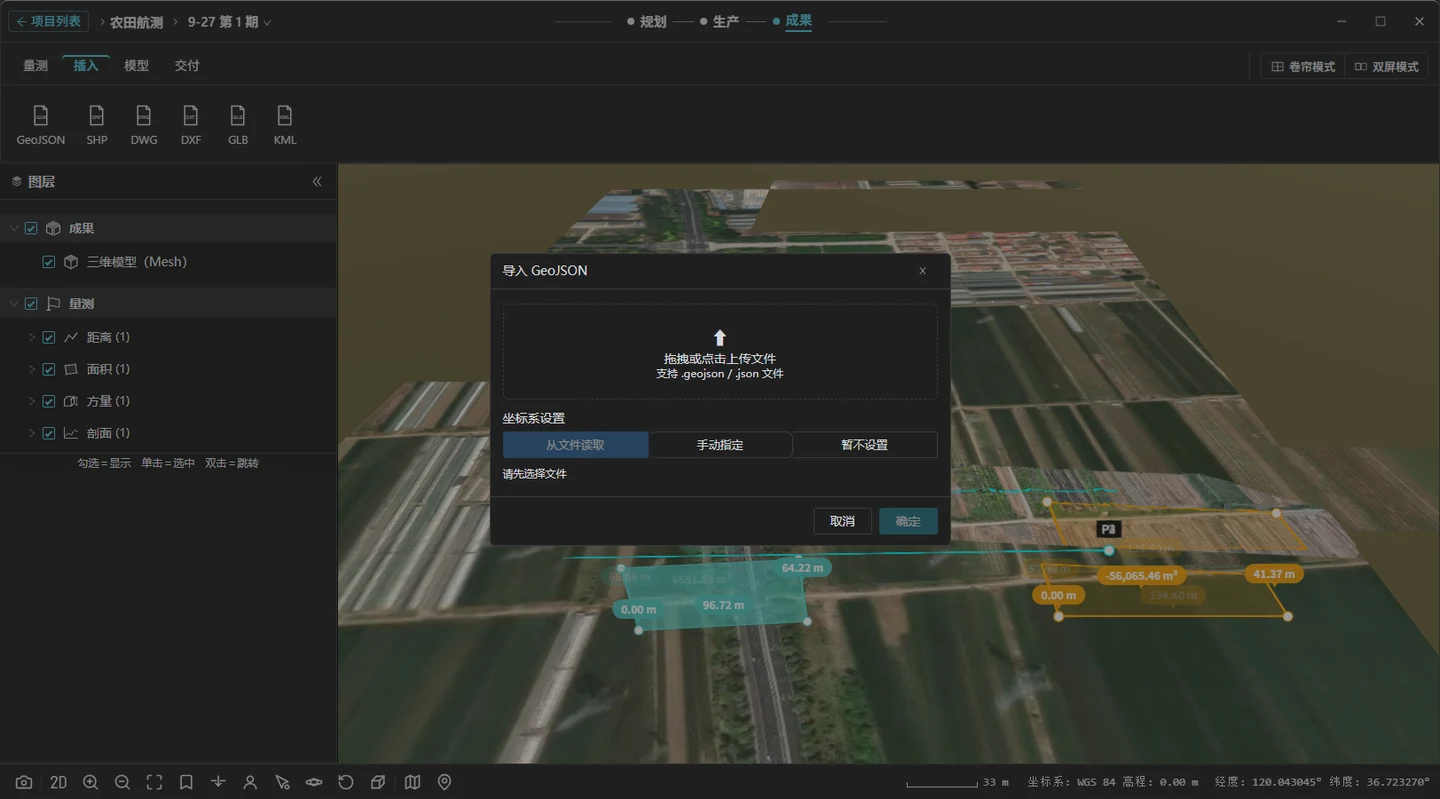The width and height of the screenshot is (1440, 799).
Task: Click the file upload drop area
Action: (720, 352)
